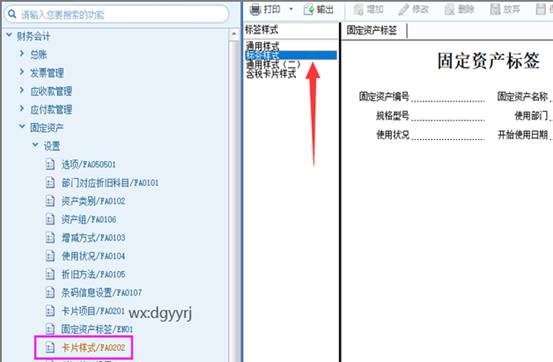Click the Delete (删除) toolbar icon
This screenshot has height=362, width=553.
(450, 10)
